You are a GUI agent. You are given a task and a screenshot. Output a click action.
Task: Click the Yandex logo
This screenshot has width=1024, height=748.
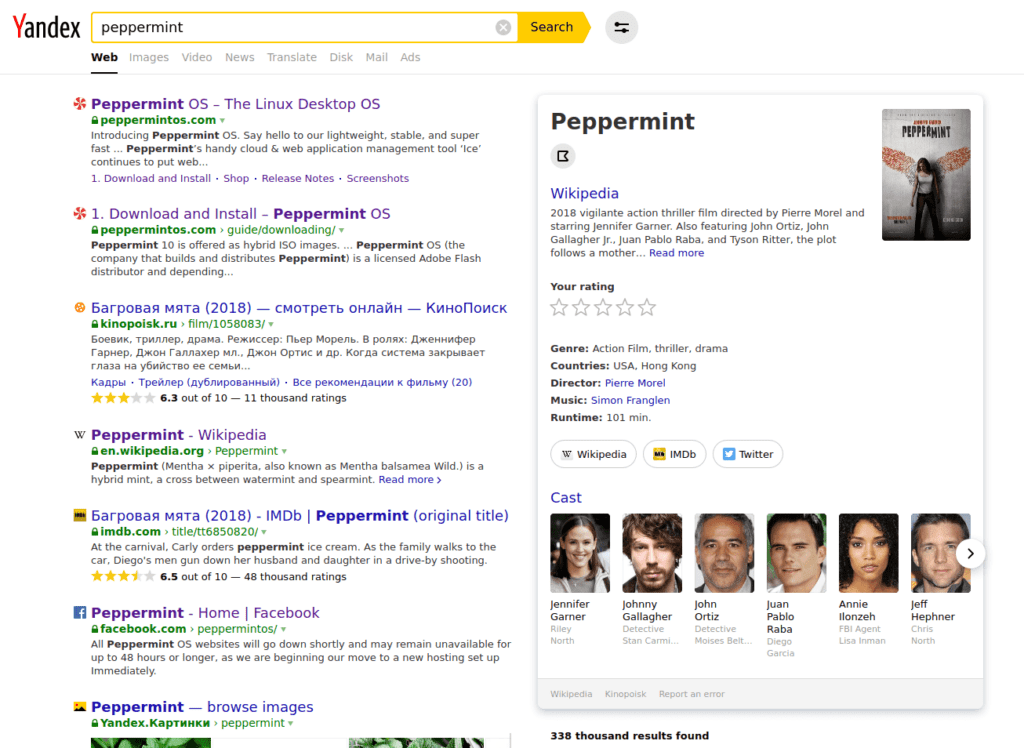[46, 27]
